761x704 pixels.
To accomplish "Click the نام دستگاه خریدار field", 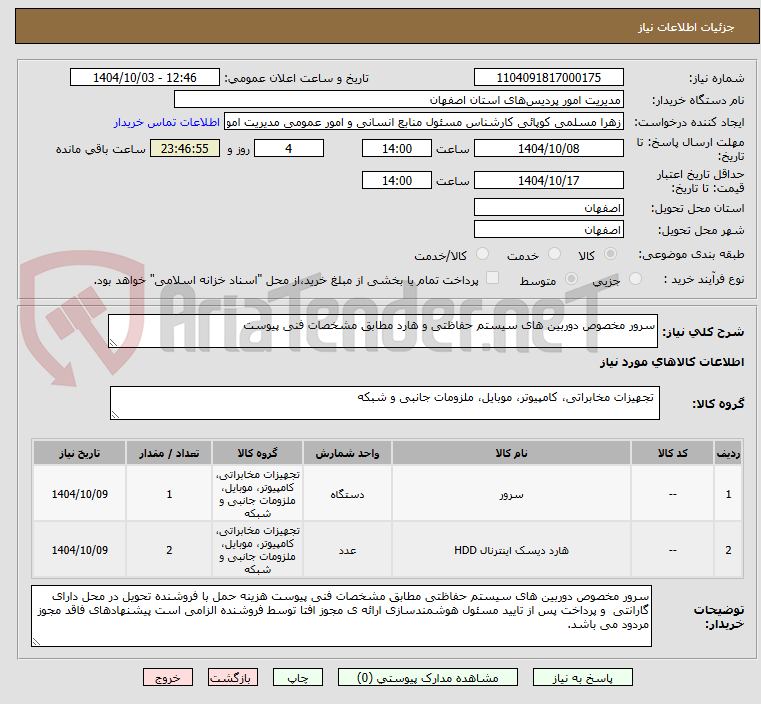I will [398, 100].
